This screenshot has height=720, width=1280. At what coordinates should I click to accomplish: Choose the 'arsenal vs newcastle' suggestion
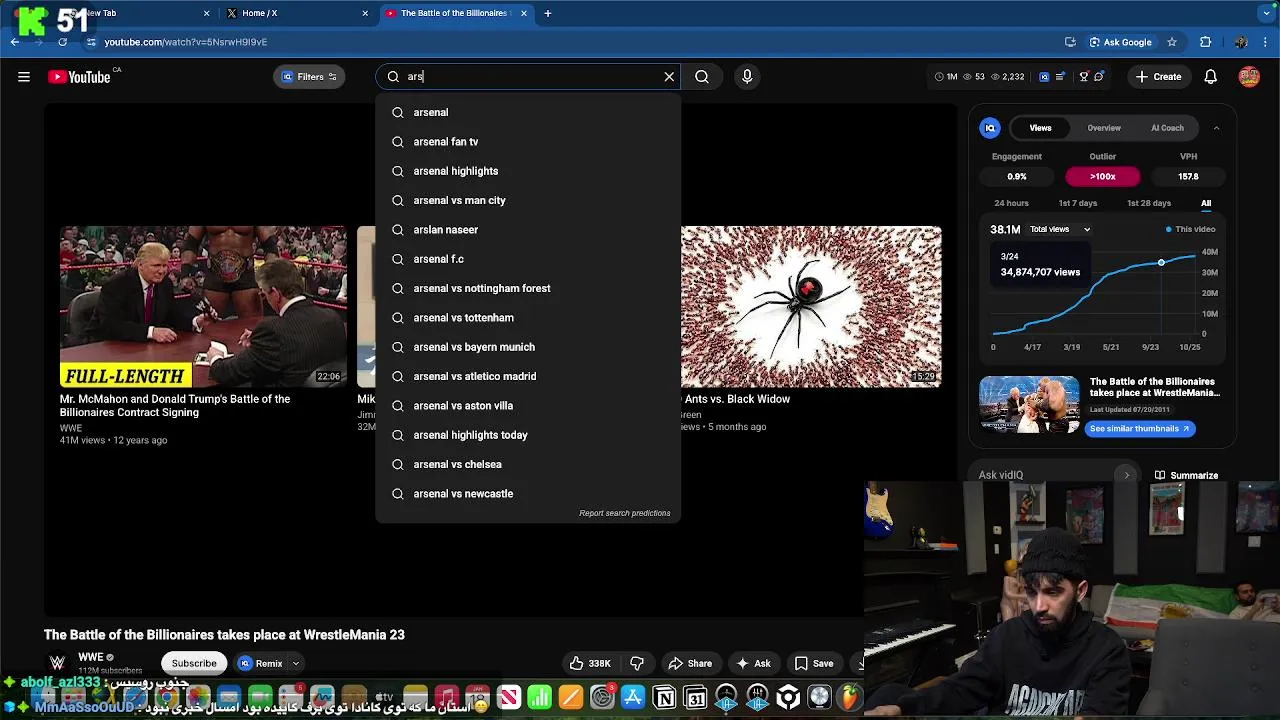coord(528,494)
